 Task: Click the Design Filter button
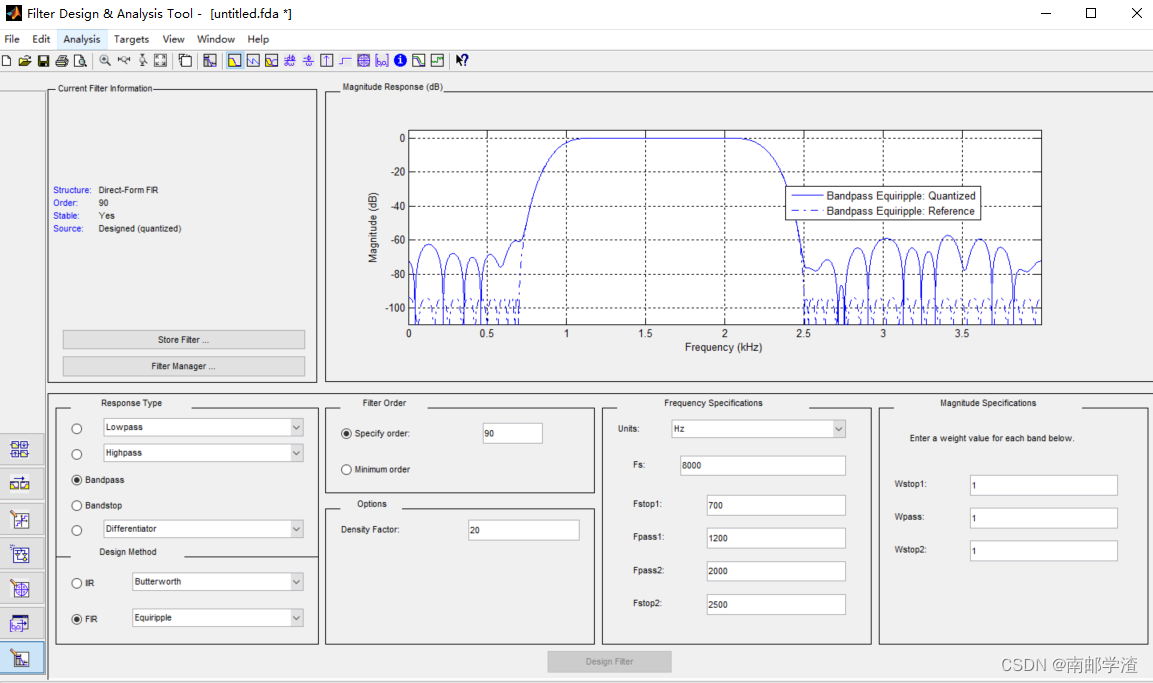pos(610,662)
